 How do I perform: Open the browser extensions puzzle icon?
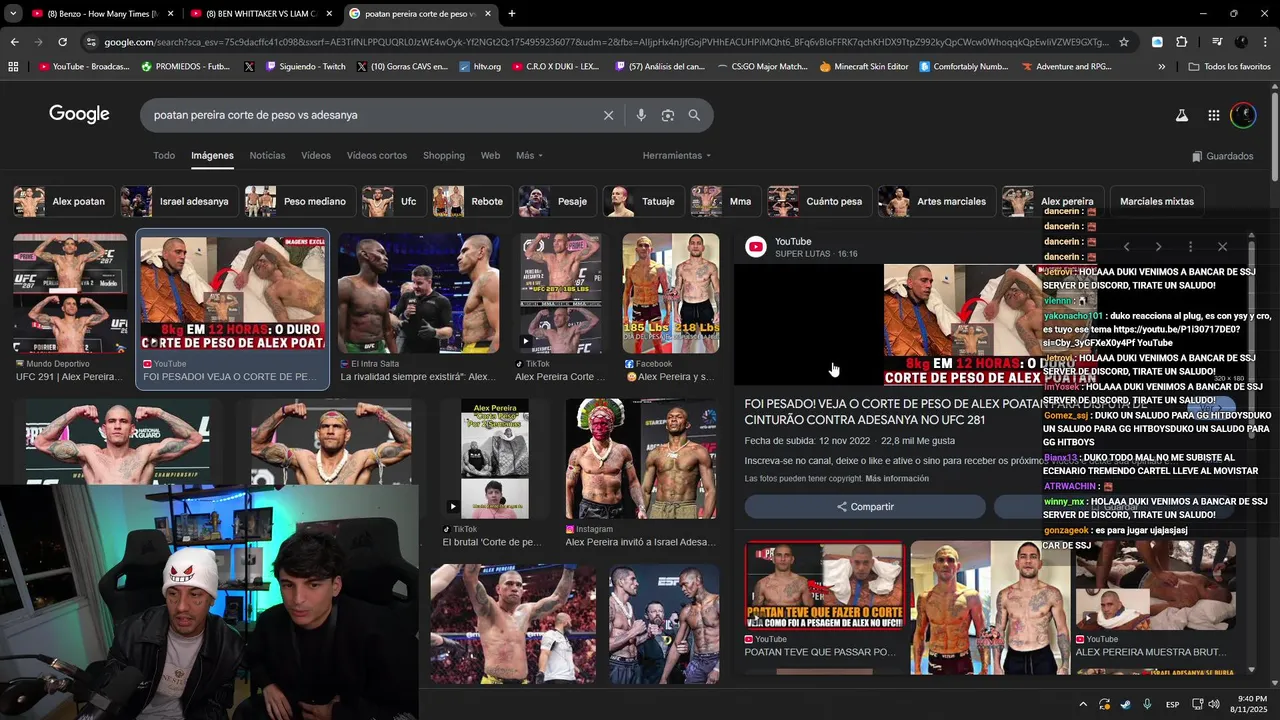tap(1182, 42)
